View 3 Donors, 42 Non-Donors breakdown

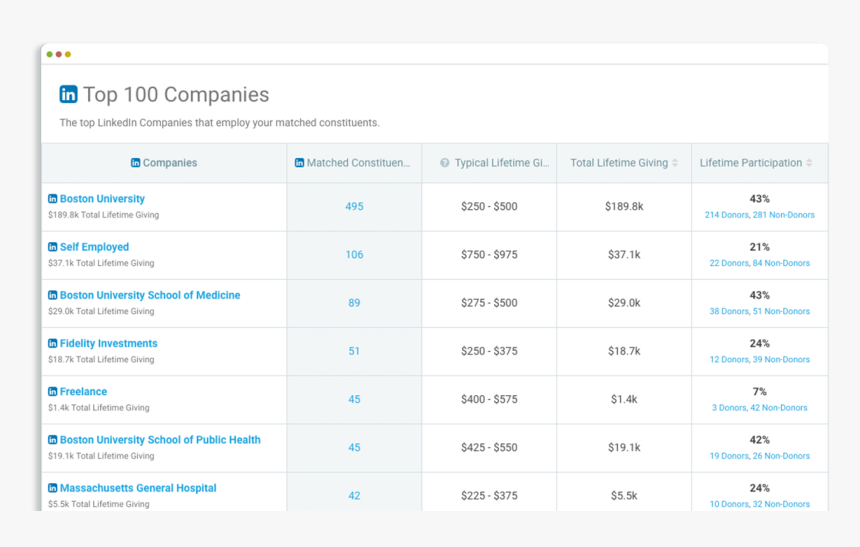(759, 408)
